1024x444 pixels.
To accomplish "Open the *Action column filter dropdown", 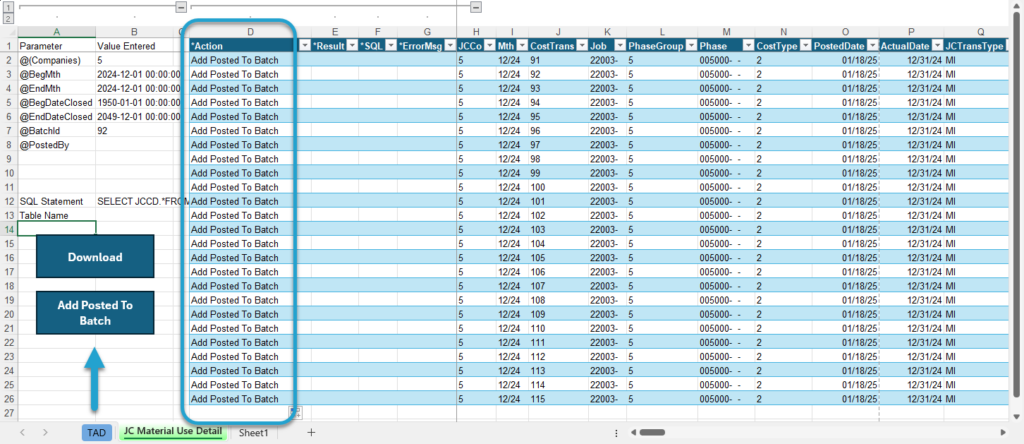I will (305, 46).
